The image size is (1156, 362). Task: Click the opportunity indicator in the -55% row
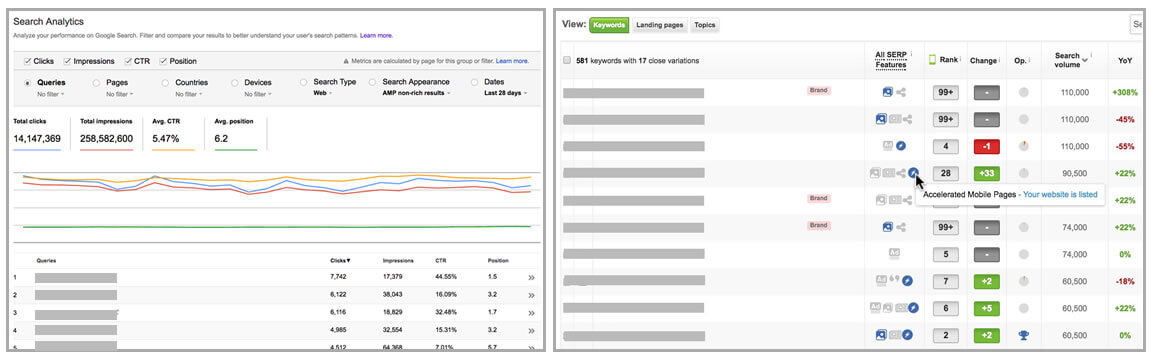(1023, 146)
